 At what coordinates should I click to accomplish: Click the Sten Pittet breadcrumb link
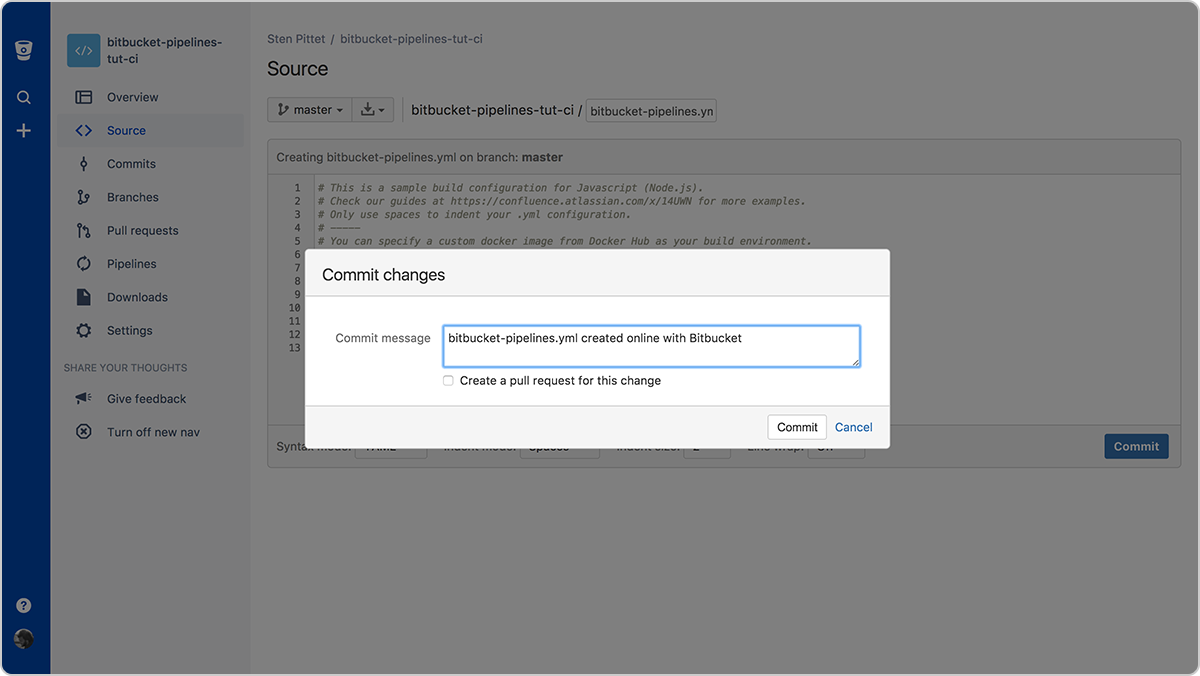[x=296, y=38]
